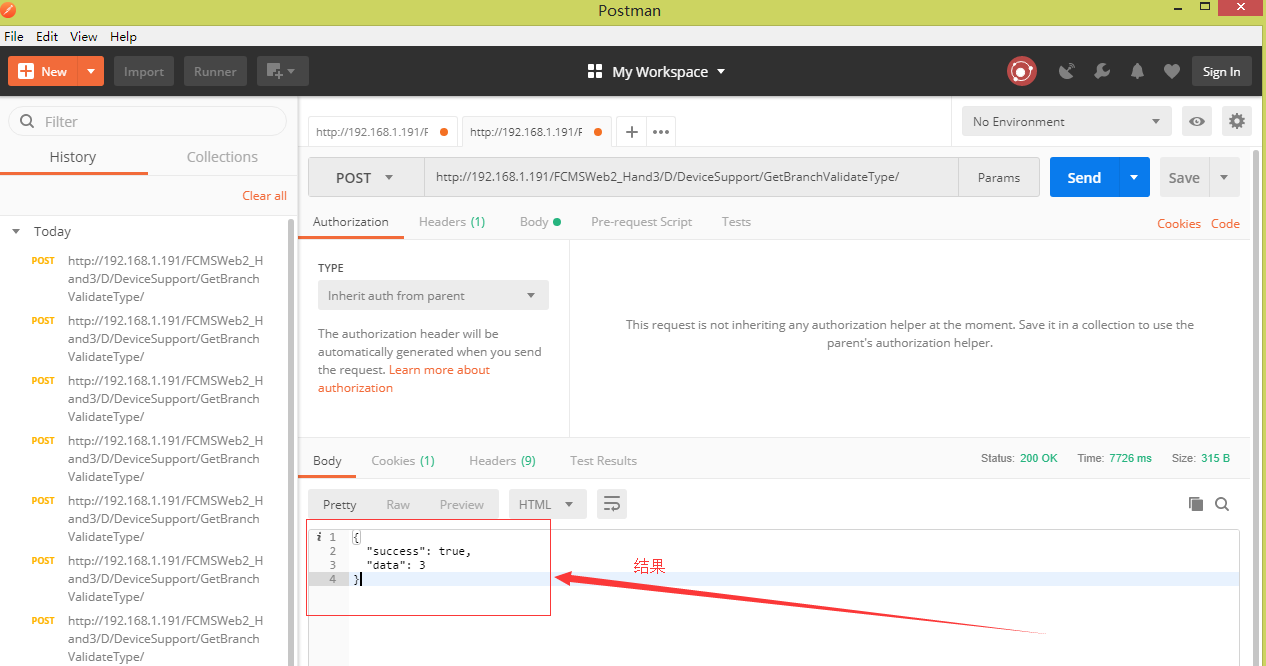Open the No Environment dropdown
Viewport: 1266px width, 666px height.
coord(1067,122)
